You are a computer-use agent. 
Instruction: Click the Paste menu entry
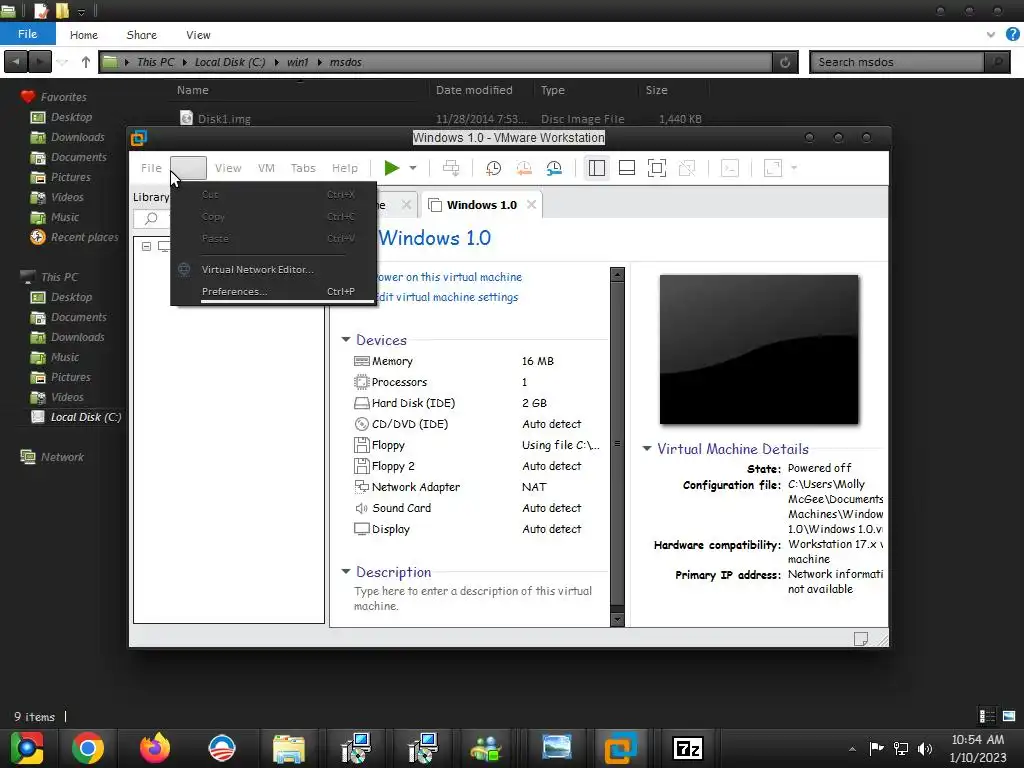(x=273, y=238)
